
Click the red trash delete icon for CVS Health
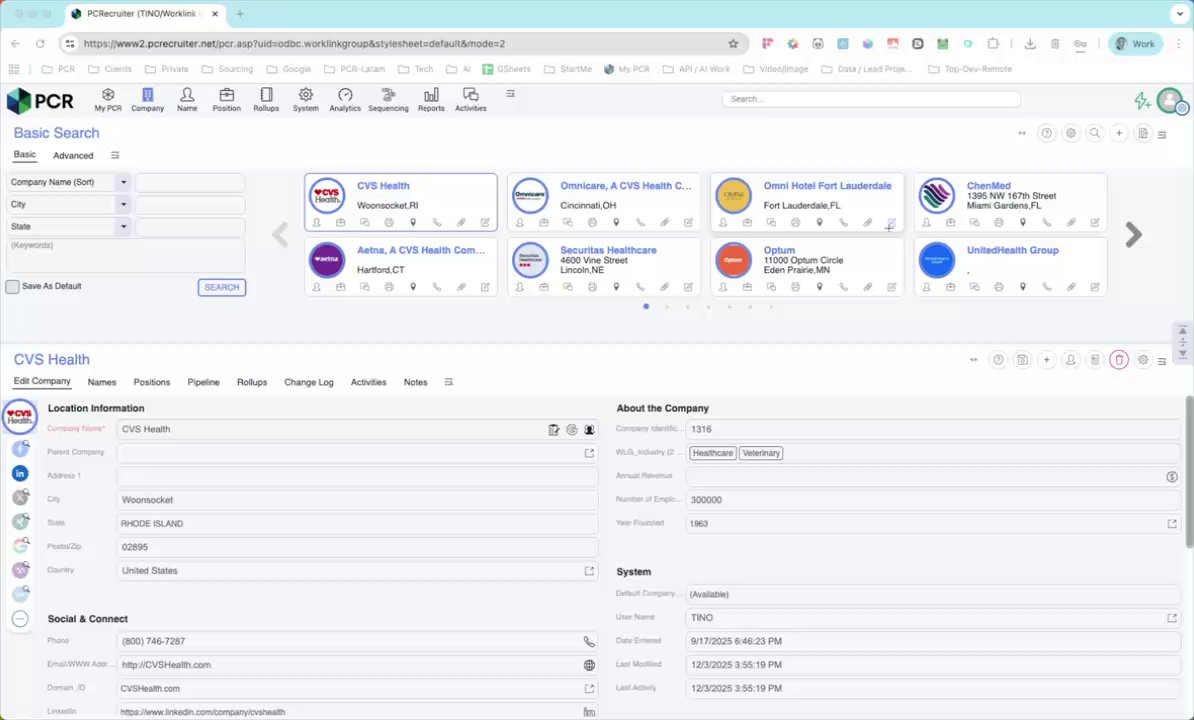coord(1119,360)
